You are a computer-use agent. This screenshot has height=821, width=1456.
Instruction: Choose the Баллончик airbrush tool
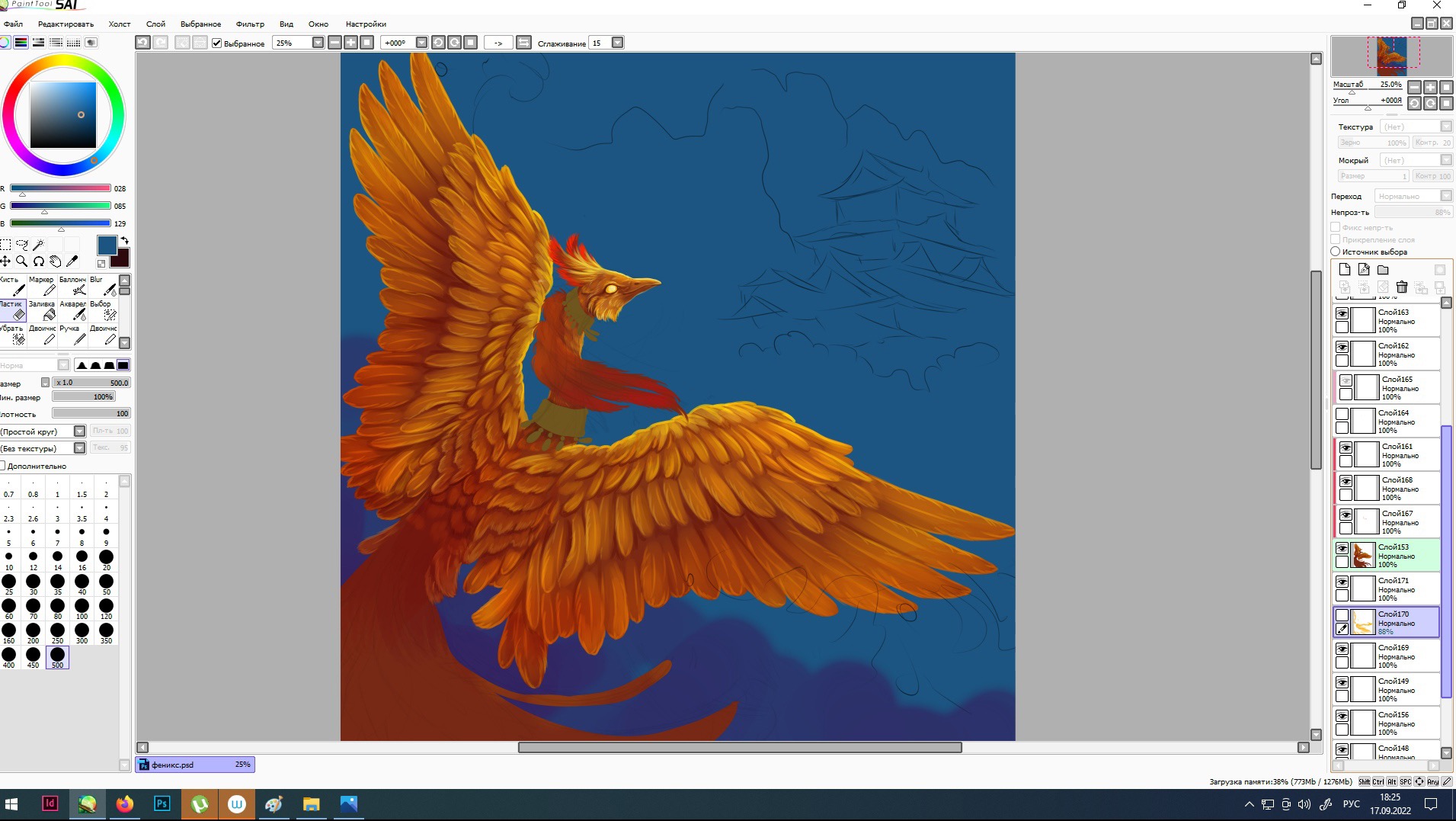point(73,286)
